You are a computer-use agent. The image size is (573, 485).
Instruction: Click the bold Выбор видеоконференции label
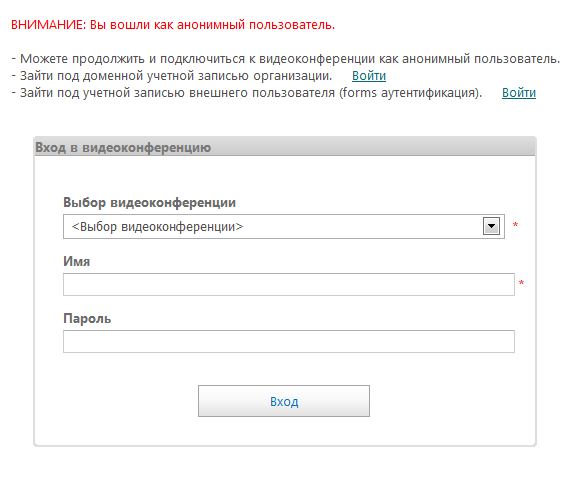pyautogui.click(x=149, y=202)
